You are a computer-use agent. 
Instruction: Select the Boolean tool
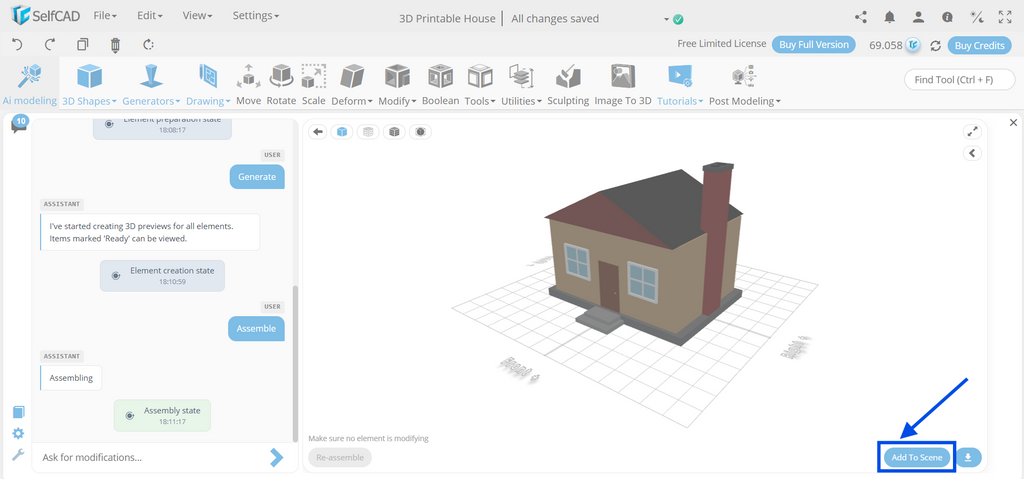pyautogui.click(x=440, y=85)
